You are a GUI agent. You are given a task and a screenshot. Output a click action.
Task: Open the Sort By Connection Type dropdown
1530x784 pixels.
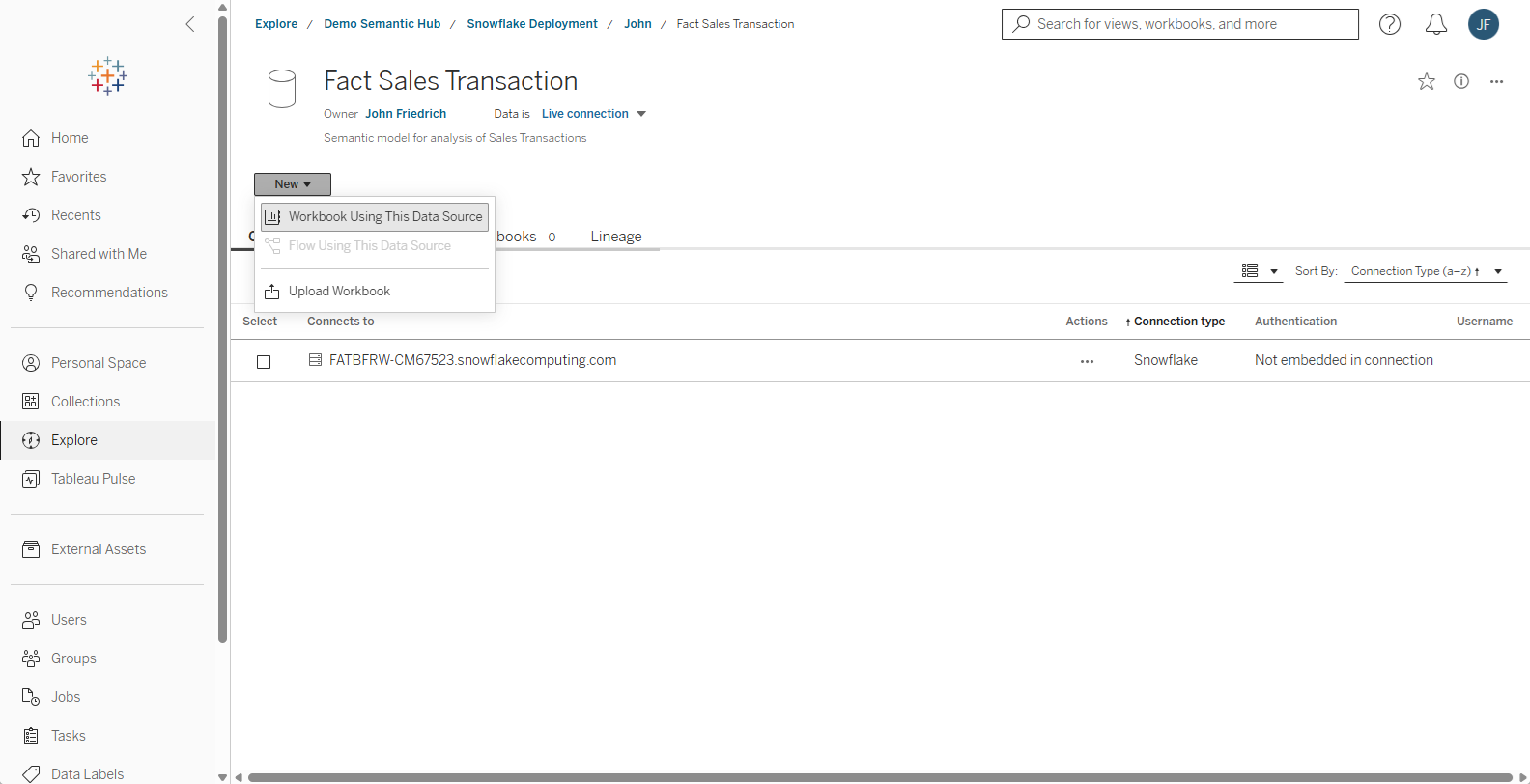(x=1425, y=271)
